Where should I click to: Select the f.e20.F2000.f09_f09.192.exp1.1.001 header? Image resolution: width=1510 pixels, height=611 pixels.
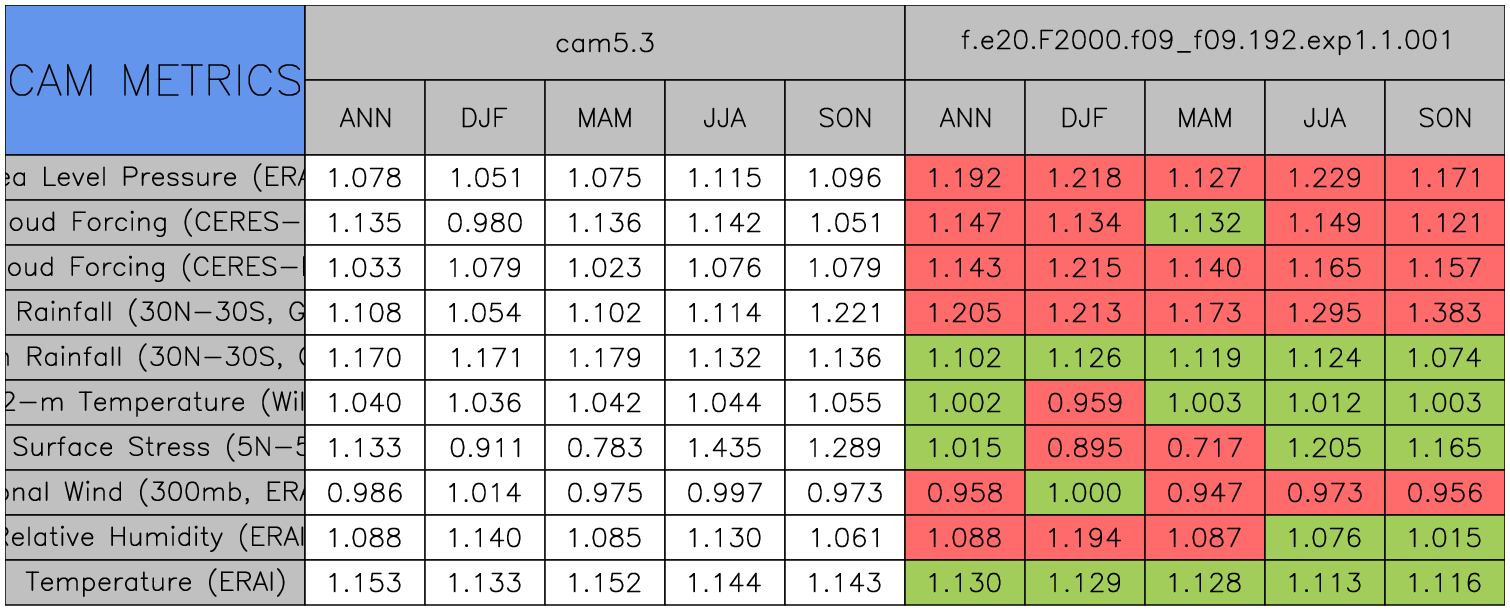pos(1205,42)
